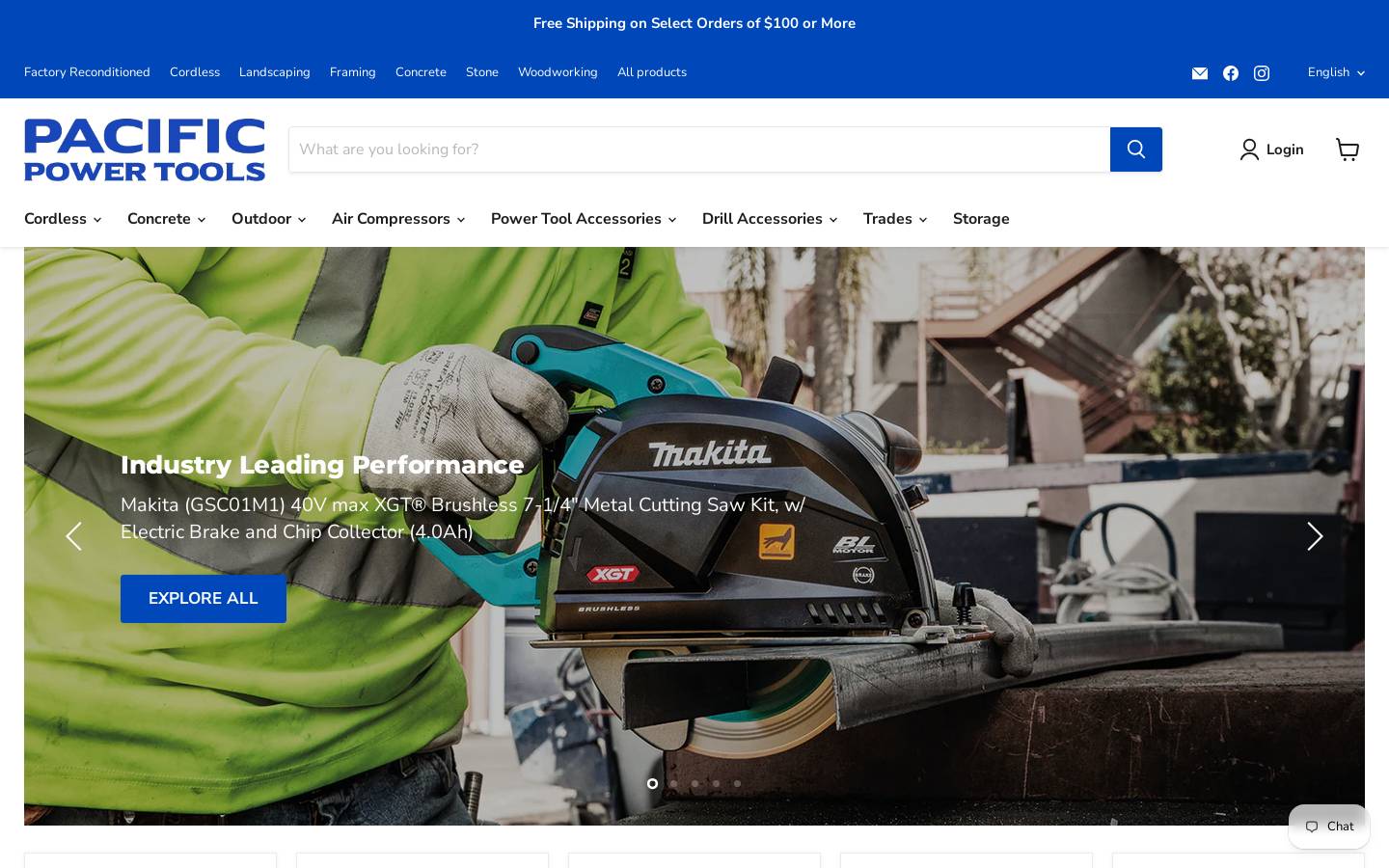Open Woodworking link
1389x868 pixels.
click(558, 72)
